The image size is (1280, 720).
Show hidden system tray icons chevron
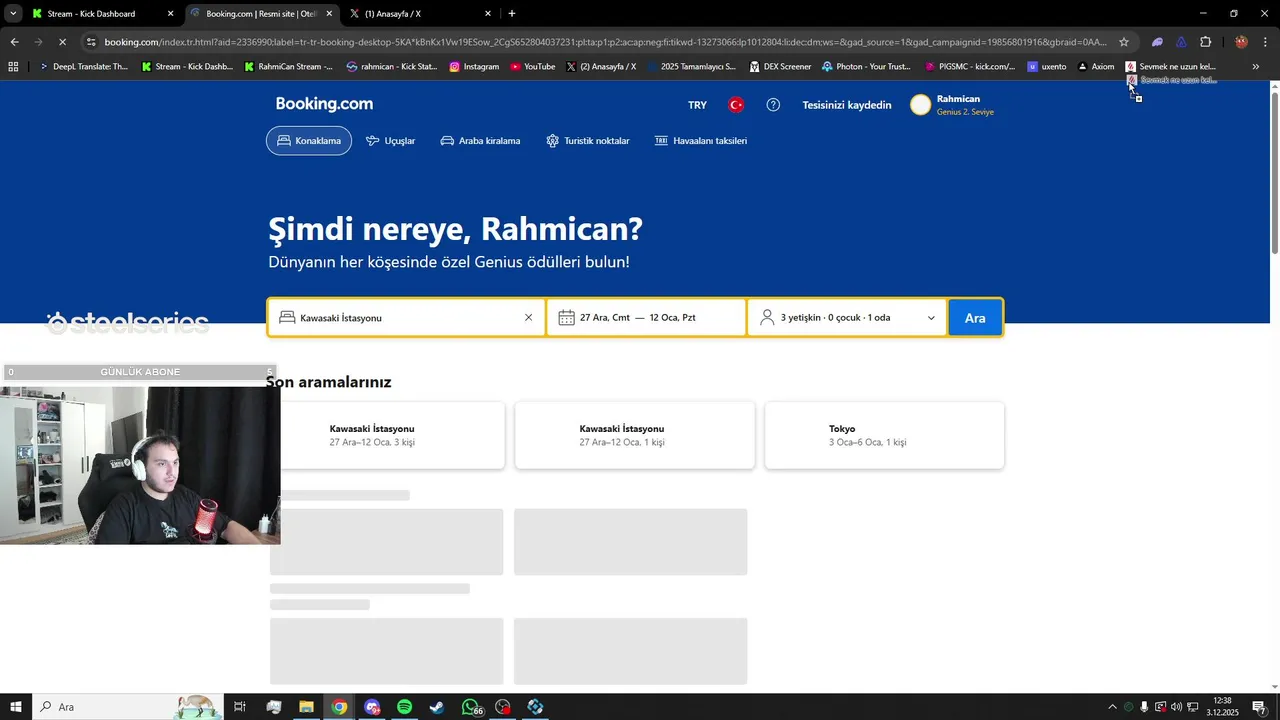(x=1112, y=707)
